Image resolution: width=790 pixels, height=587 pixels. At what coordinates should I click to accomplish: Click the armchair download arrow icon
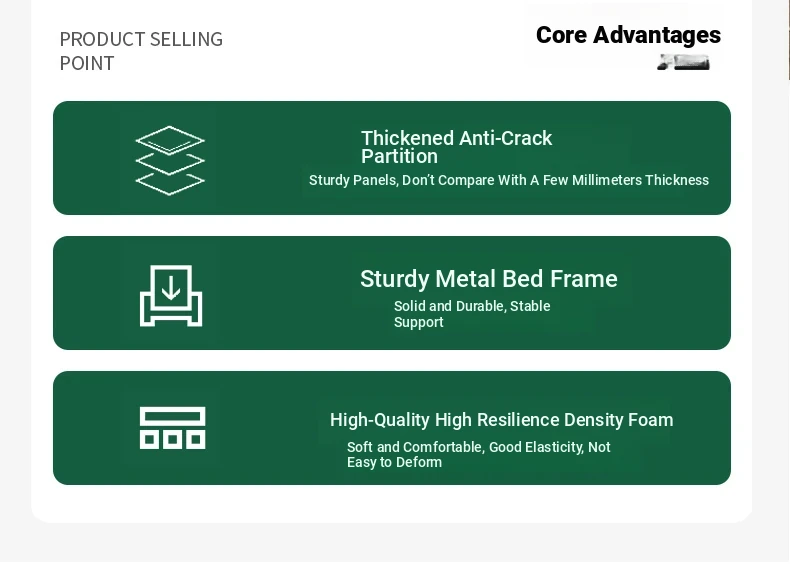coord(171,296)
